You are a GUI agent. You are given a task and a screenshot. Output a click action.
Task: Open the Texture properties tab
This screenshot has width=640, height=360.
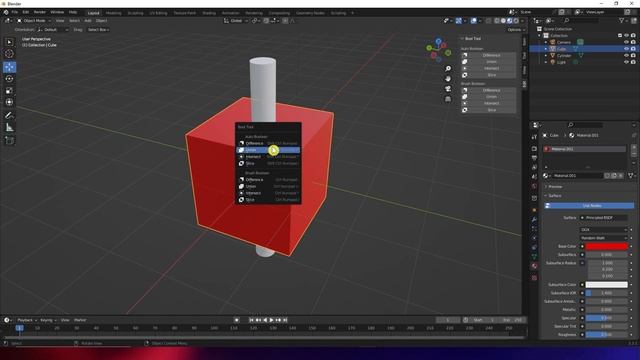(x=534, y=278)
